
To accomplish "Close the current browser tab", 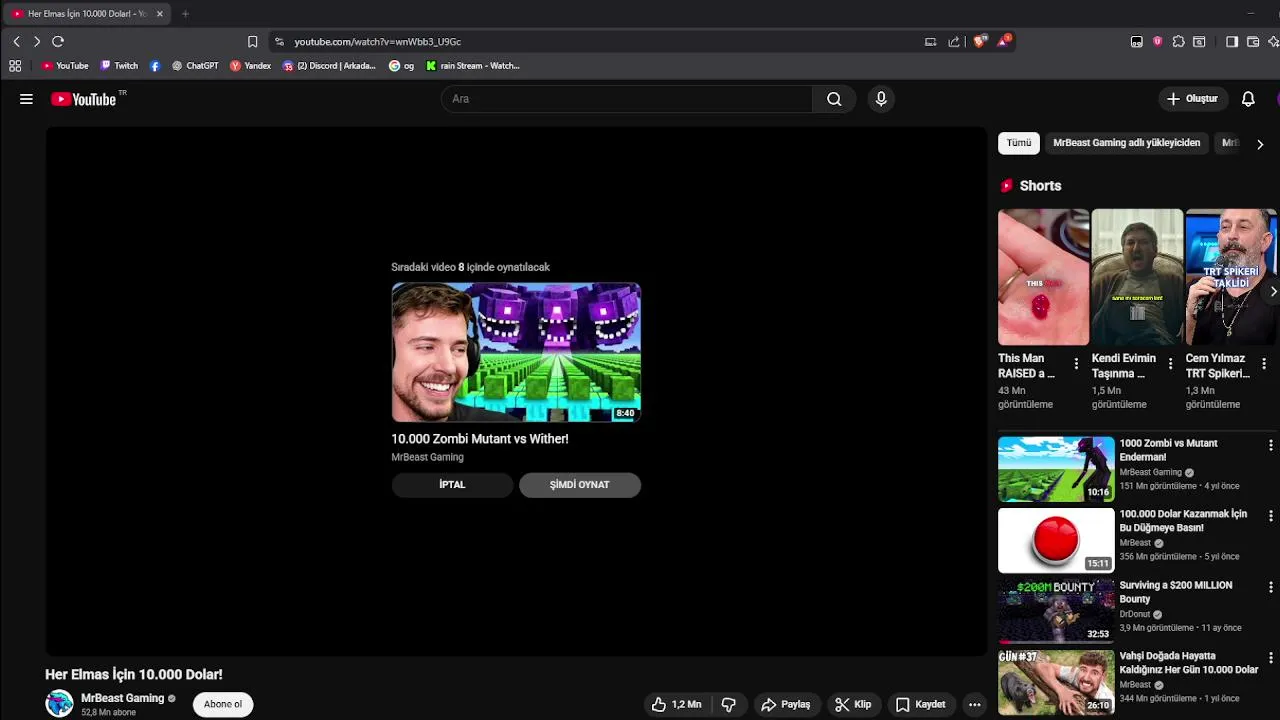I will pos(159,14).
